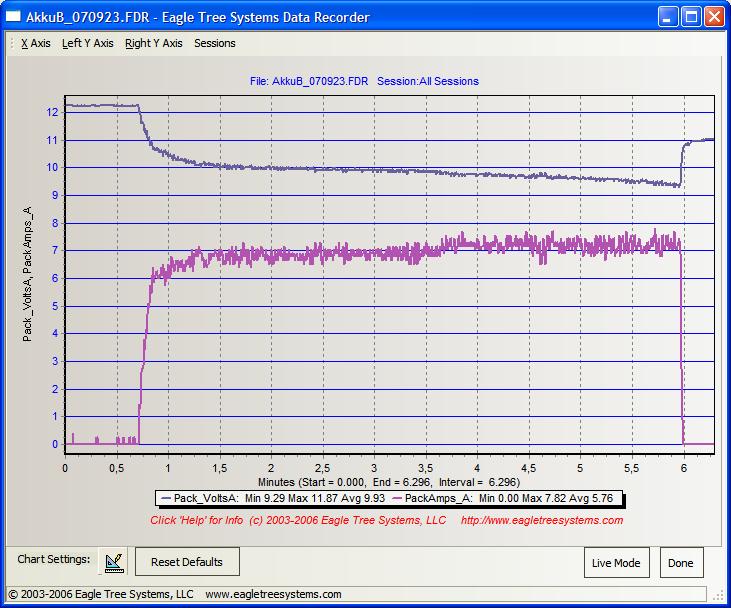The image size is (731, 608).
Task: Click the Minutes x-axis label
Action: 389,482
